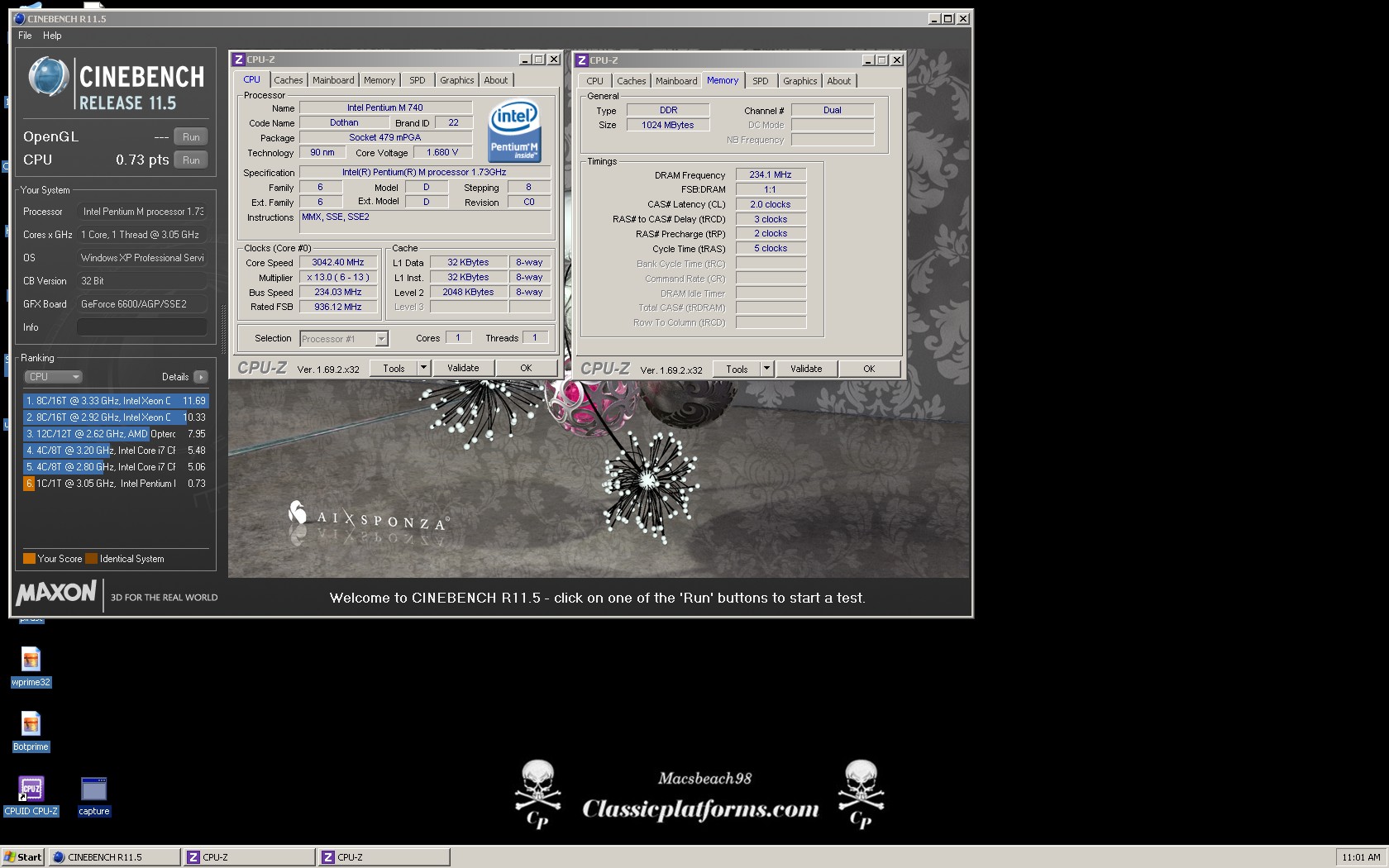Click the Size value 1024 MBytes
The width and height of the screenshot is (1389, 868).
[x=668, y=125]
